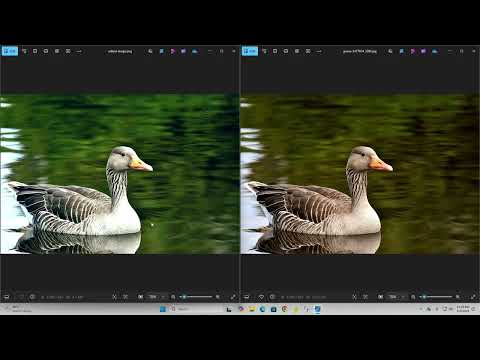The height and width of the screenshot is (360, 480).
Task: Click the pink app shortcut icon in left Photos window
Action: coord(173,51)
